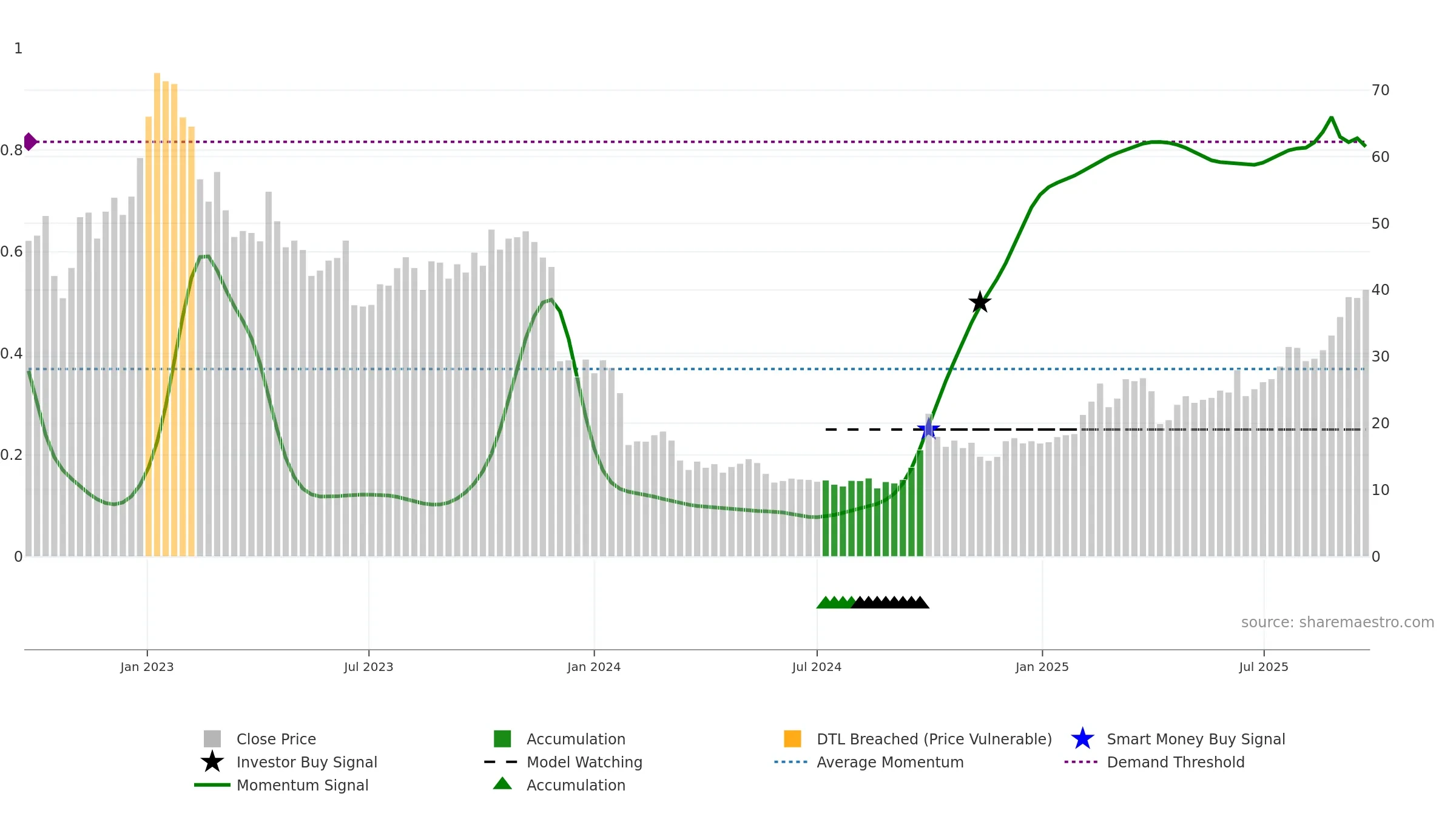Click the Jan 2024 axis label
Viewport: 1456px width, 819px height.
click(x=593, y=667)
